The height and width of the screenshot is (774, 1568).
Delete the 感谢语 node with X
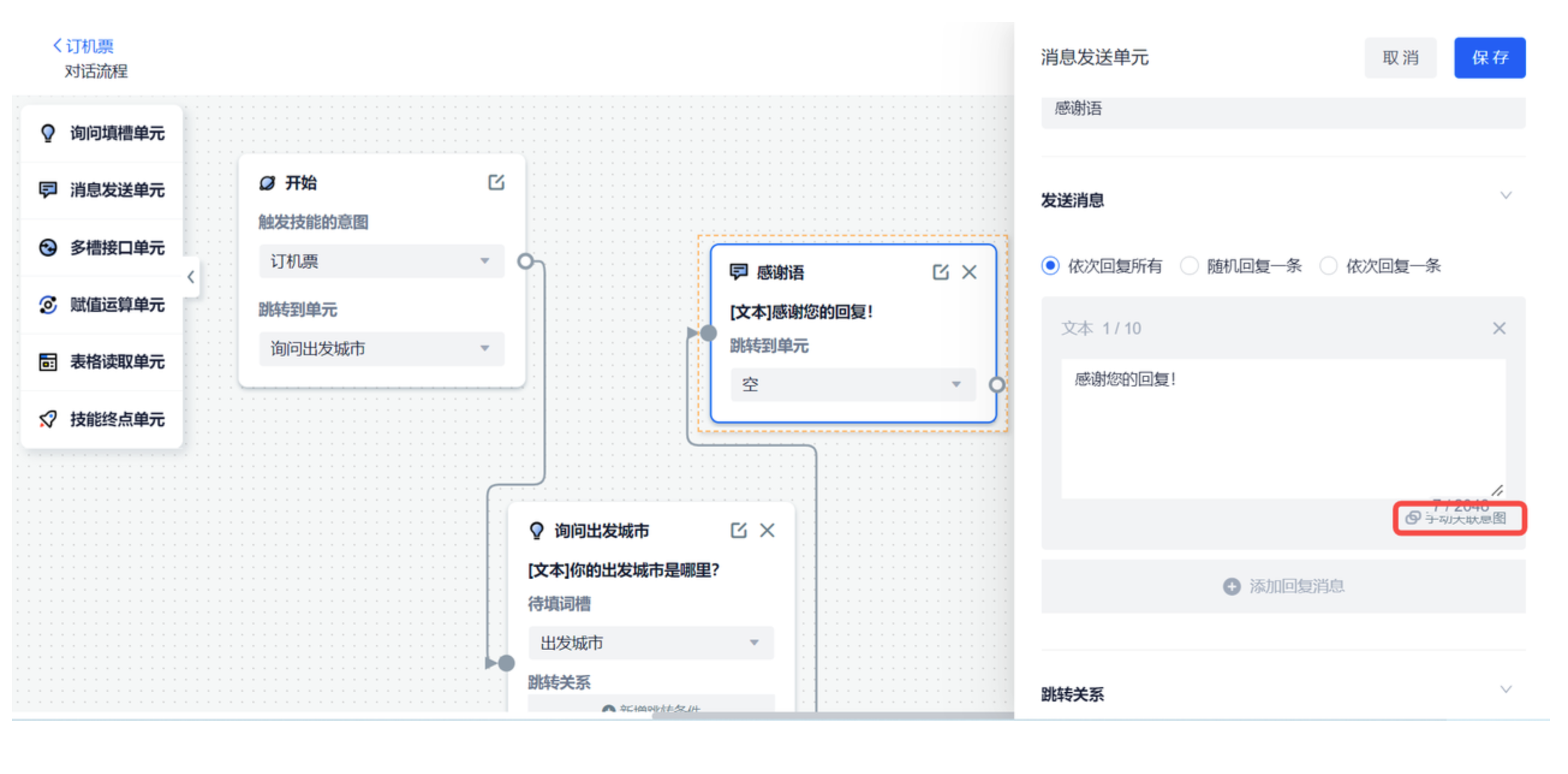pyautogui.click(x=969, y=272)
